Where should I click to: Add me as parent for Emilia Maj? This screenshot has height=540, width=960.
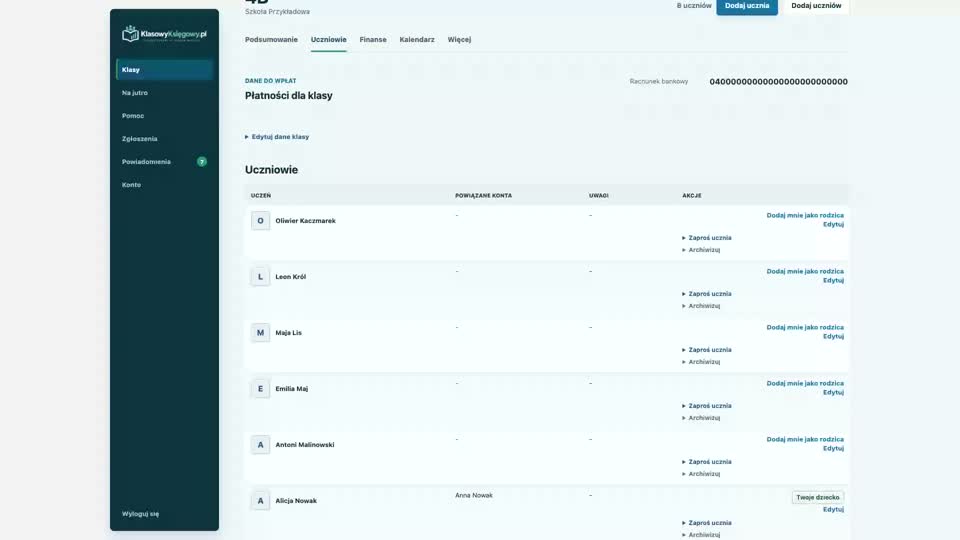click(804, 383)
